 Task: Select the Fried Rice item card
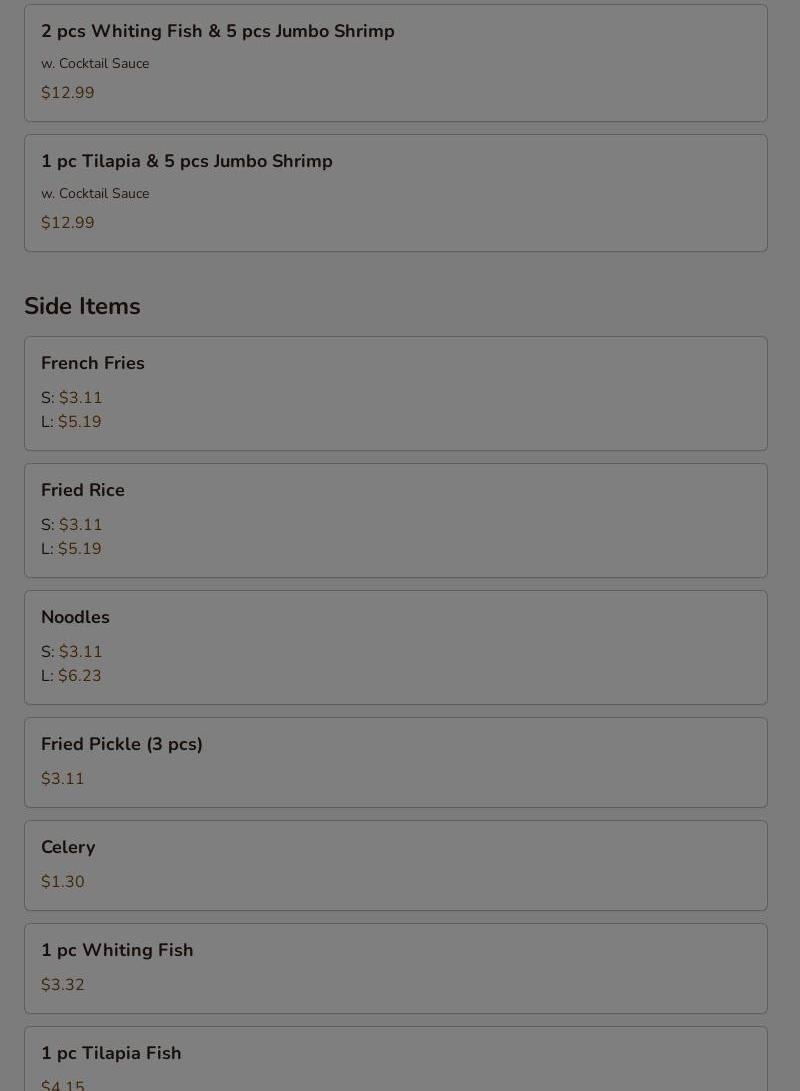pos(396,520)
